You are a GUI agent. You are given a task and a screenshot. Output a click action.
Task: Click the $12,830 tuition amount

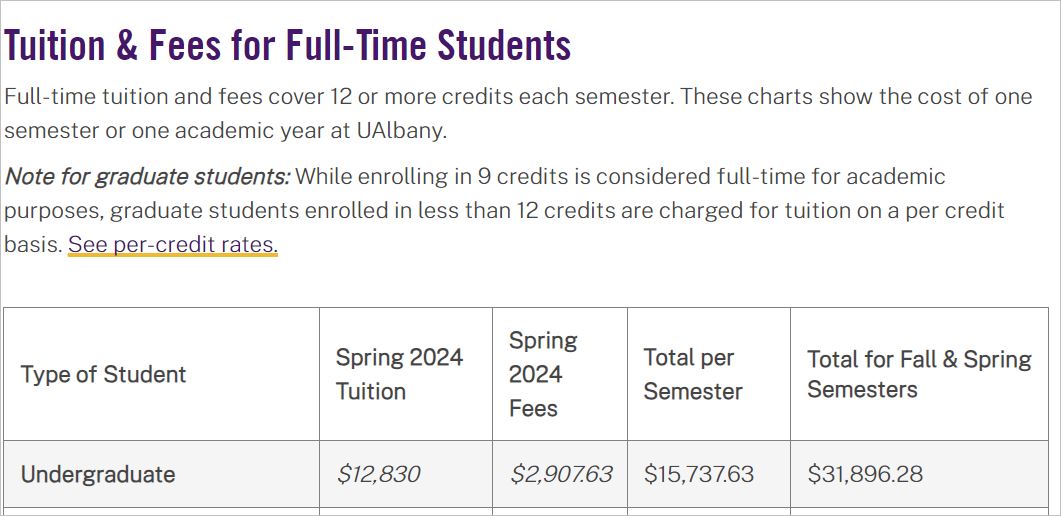(x=378, y=474)
